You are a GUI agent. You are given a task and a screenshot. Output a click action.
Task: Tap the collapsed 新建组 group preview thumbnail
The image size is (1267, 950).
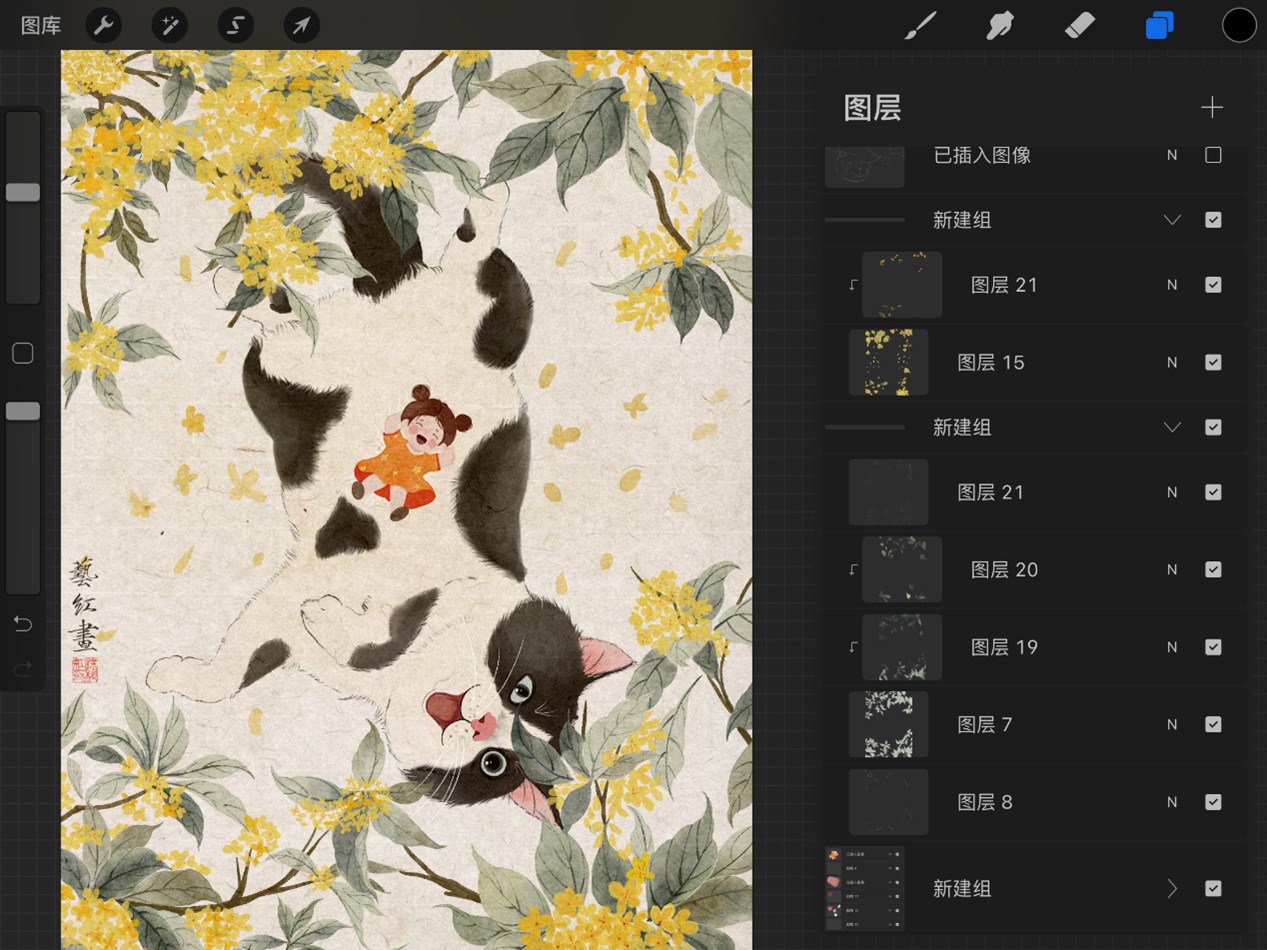click(865, 888)
